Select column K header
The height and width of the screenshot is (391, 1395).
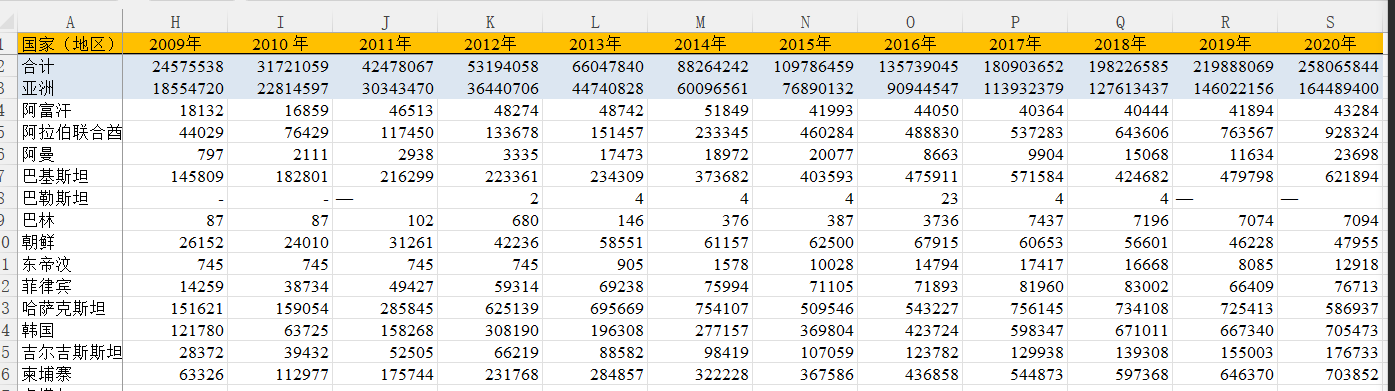490,21
